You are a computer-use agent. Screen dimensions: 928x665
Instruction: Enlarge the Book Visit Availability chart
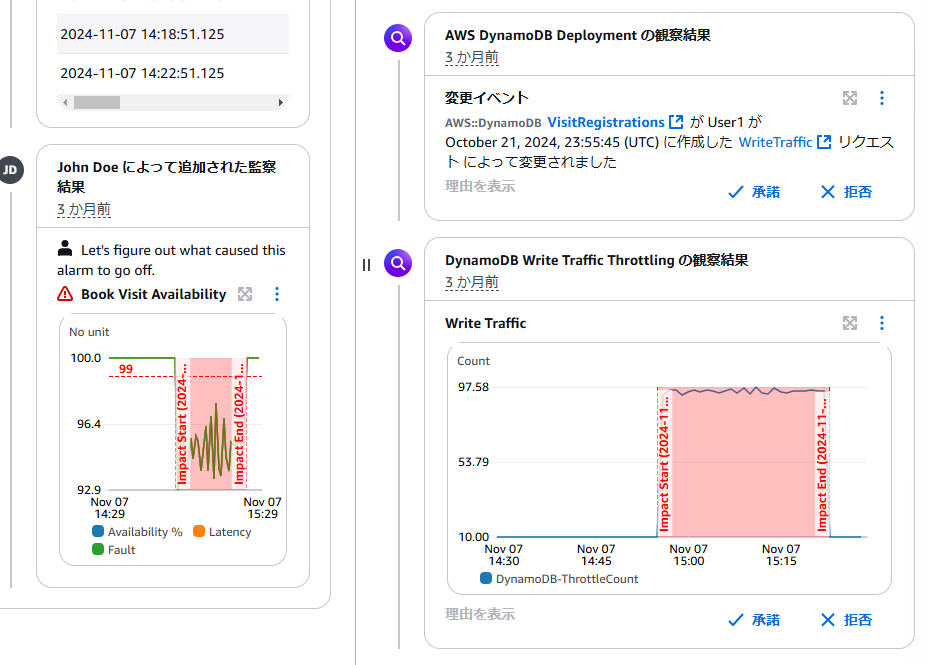[245, 294]
